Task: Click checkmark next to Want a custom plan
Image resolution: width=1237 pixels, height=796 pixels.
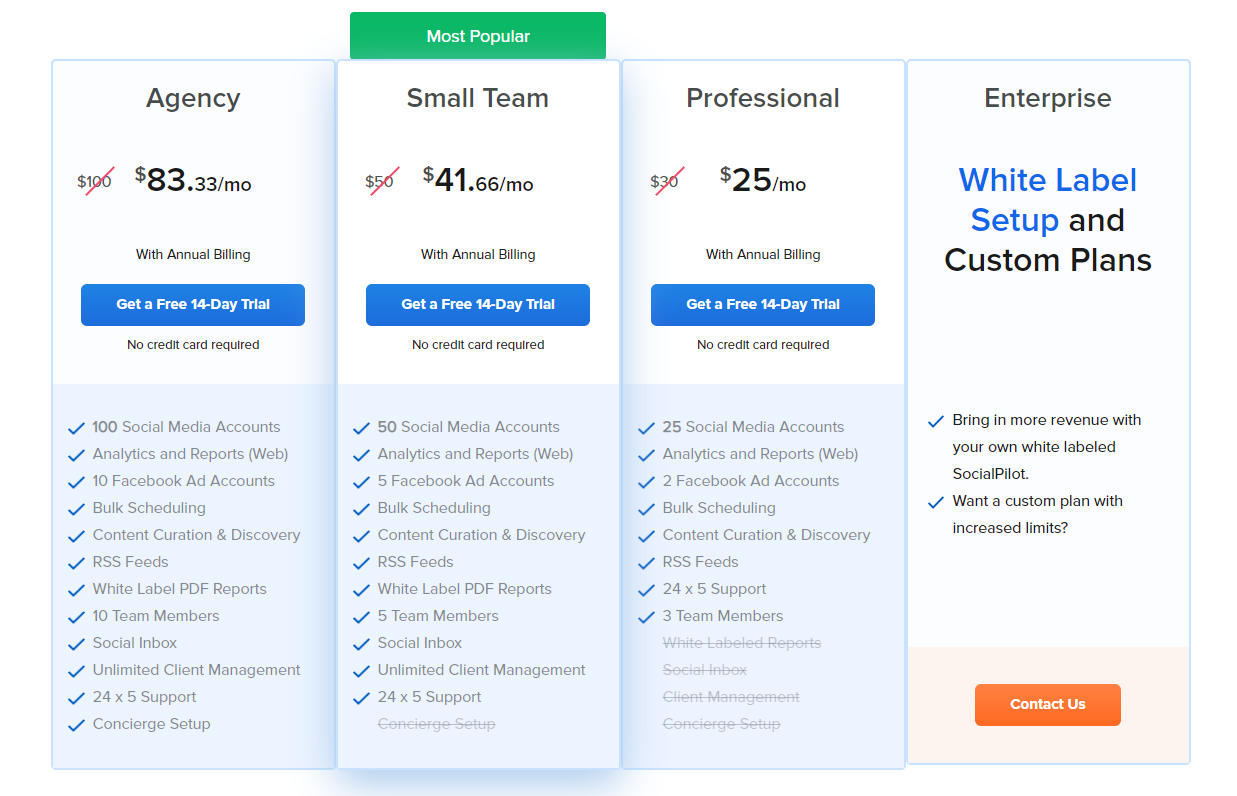Action: click(936, 502)
